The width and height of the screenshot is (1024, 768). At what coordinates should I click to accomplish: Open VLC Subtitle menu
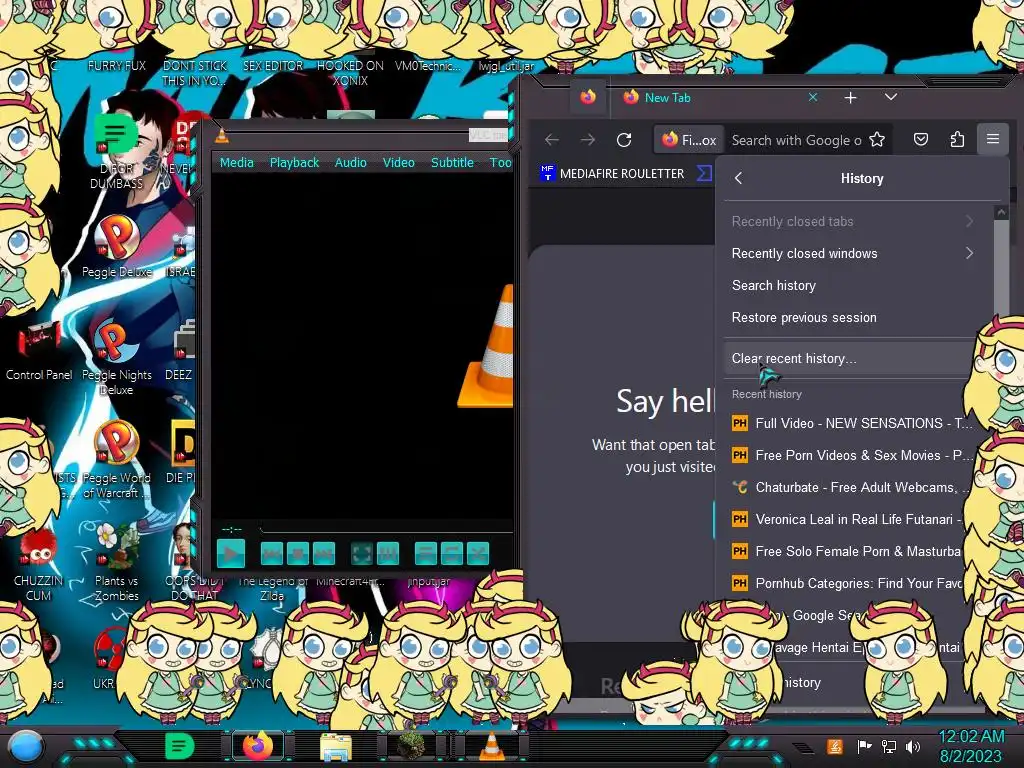(x=452, y=163)
